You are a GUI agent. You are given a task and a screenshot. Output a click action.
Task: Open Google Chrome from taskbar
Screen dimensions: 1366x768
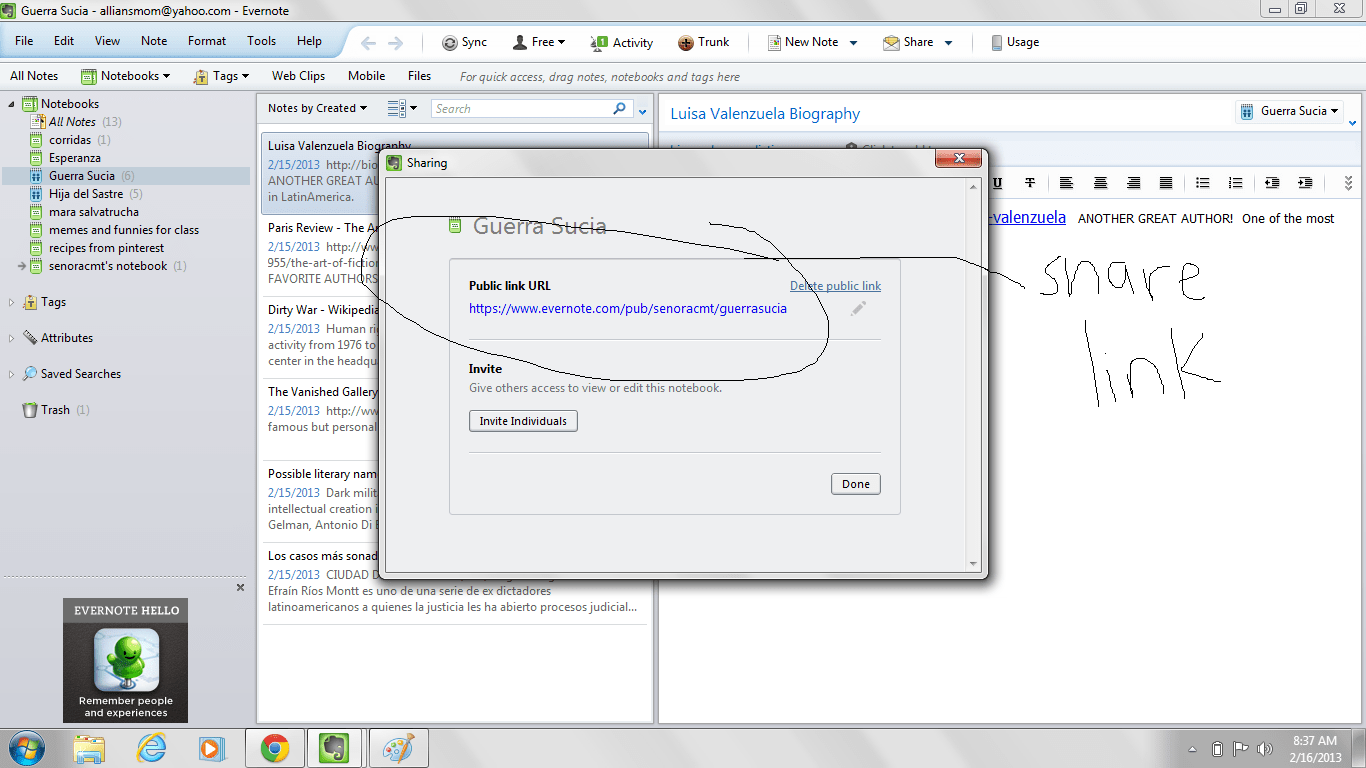[x=275, y=748]
